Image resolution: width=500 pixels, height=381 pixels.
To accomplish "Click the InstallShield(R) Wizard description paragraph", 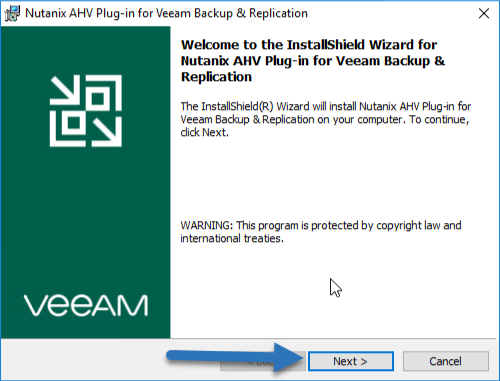I will pos(325,119).
